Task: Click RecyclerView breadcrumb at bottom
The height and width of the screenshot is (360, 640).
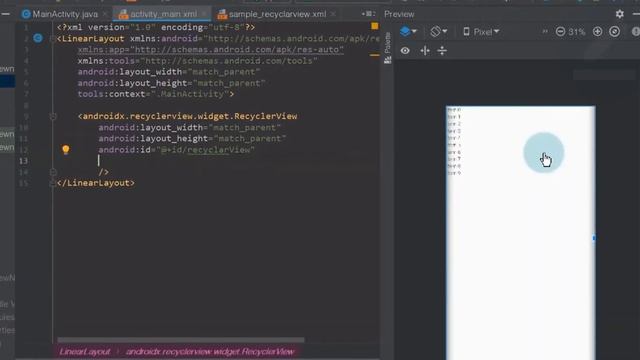Action: coord(210,352)
